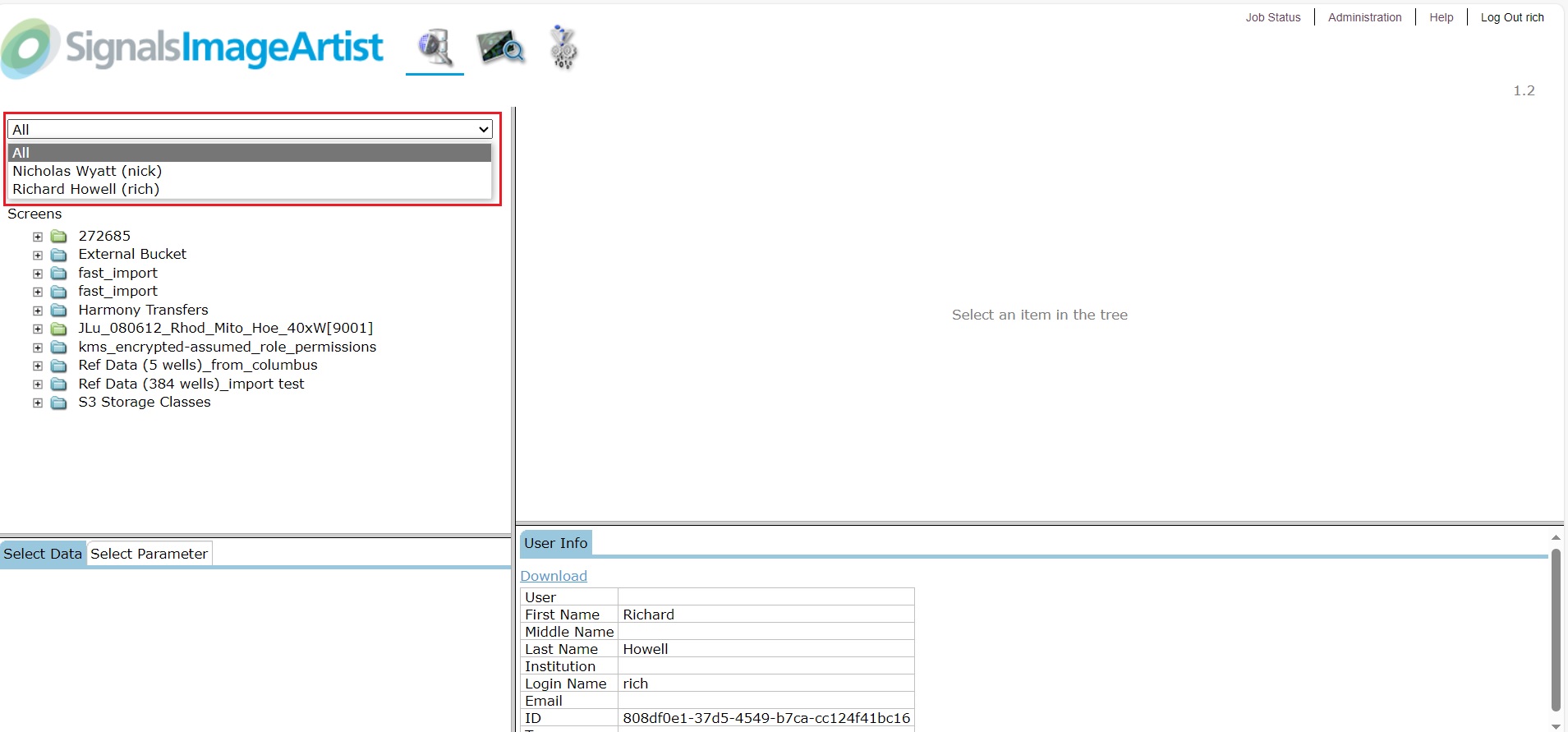Expand Ref Data (384 wells)_import test node
The height and width of the screenshot is (732, 1568).
[38, 384]
